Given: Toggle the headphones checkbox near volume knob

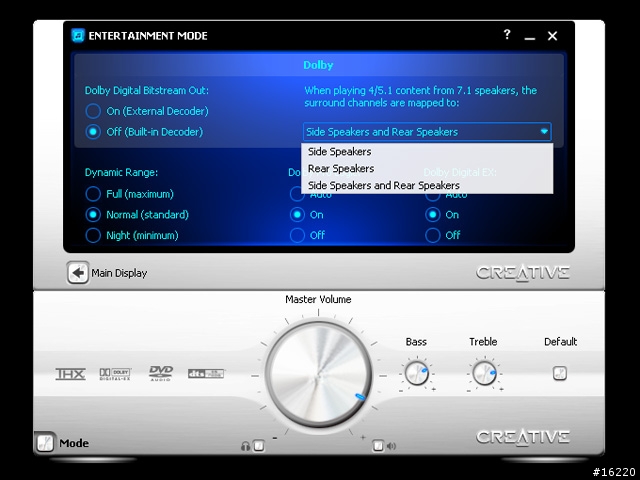Looking at the screenshot, I should pyautogui.click(x=259, y=446).
